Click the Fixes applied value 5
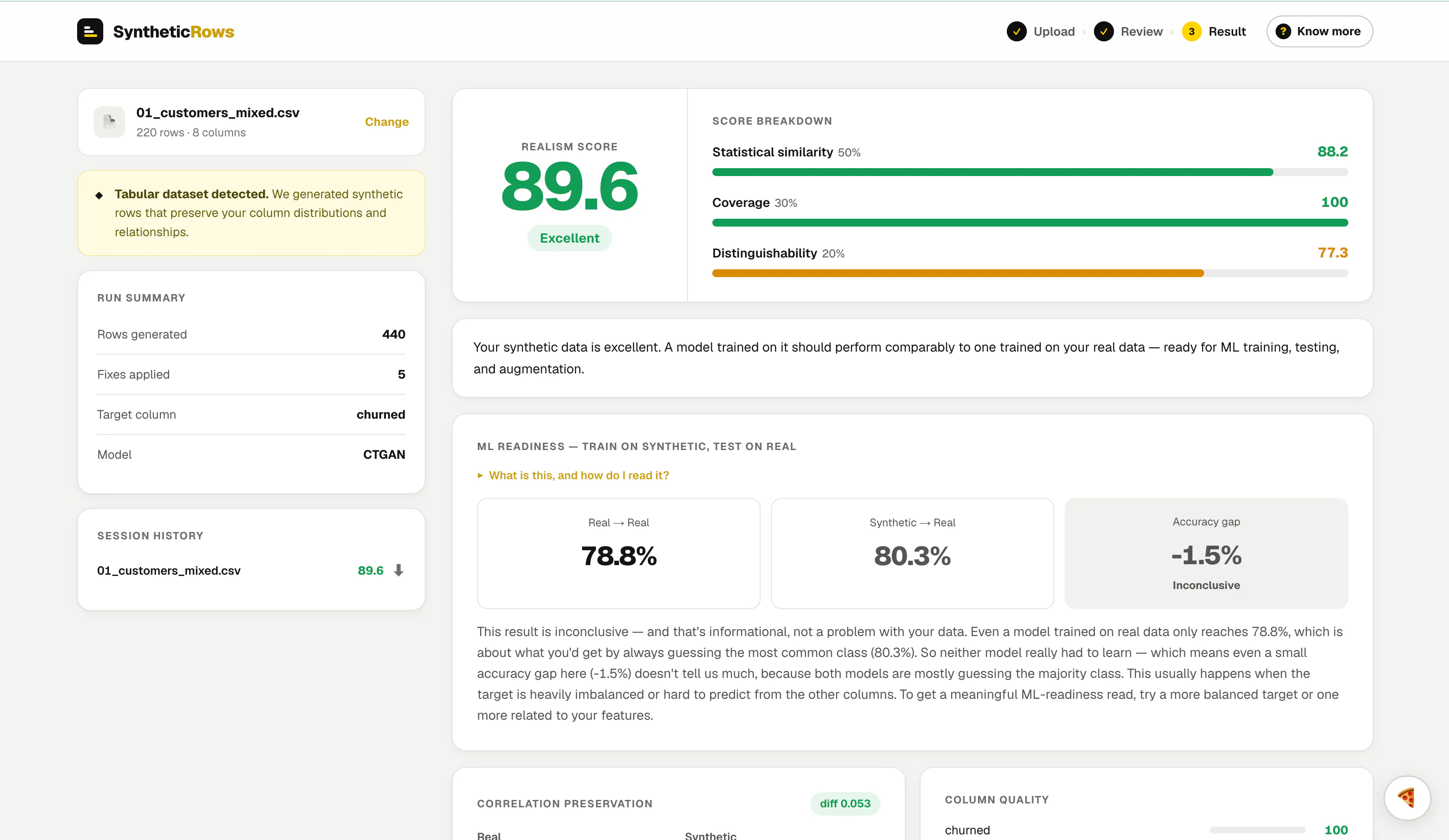The width and height of the screenshot is (1449, 840). (401, 374)
